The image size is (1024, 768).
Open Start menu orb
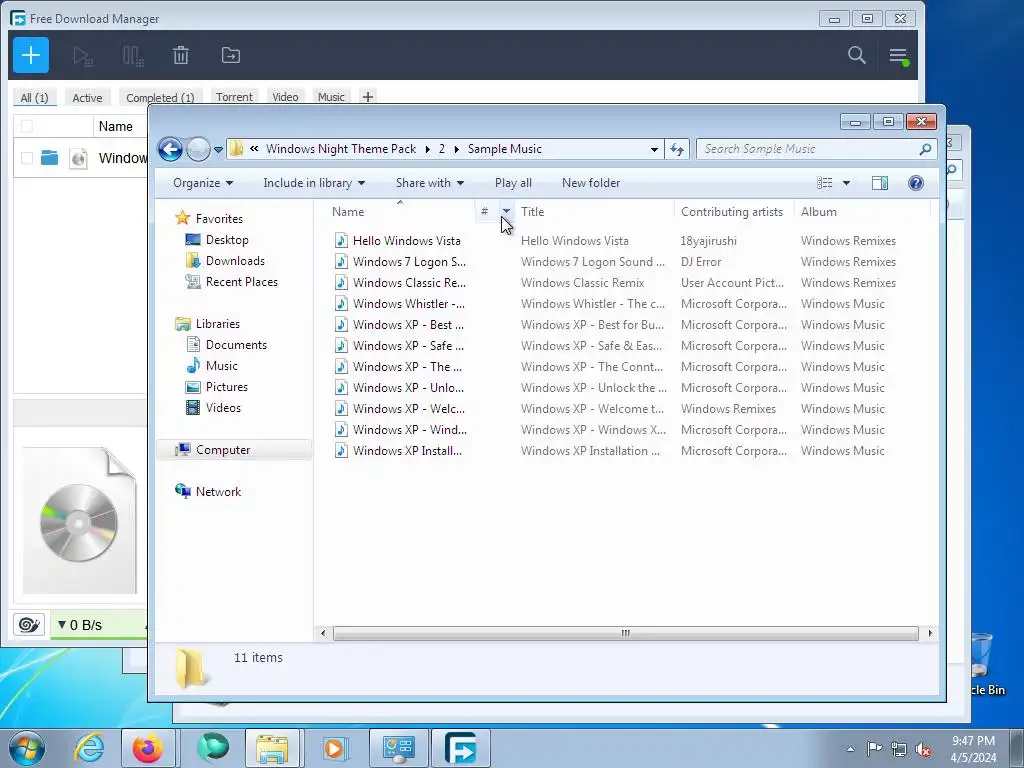[x=27, y=748]
